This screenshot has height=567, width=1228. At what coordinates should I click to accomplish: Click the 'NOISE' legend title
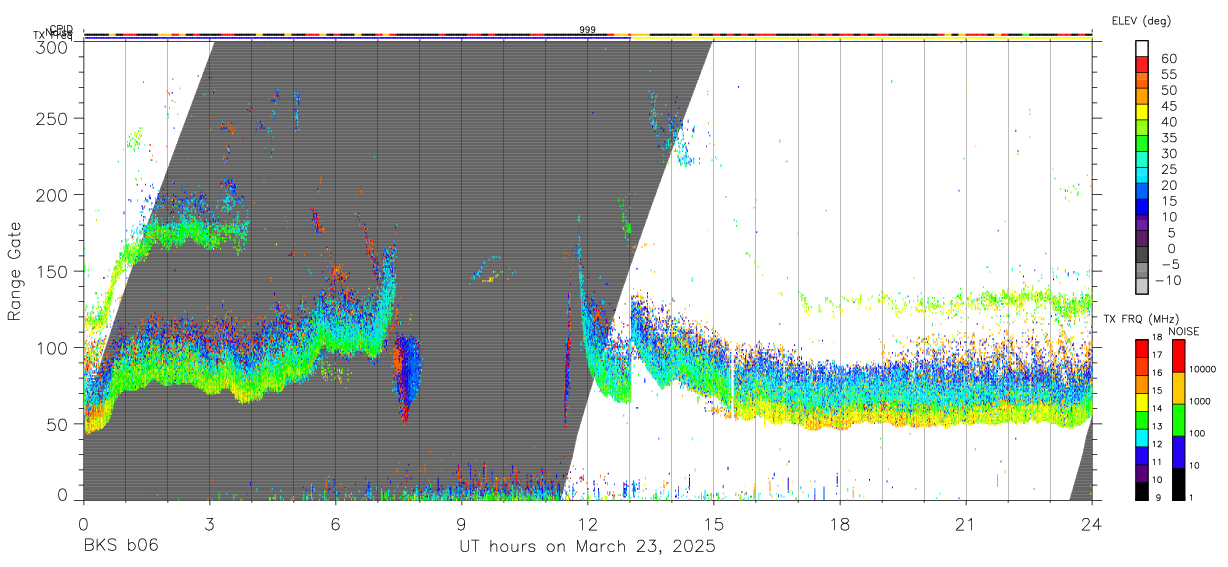pos(1183,331)
